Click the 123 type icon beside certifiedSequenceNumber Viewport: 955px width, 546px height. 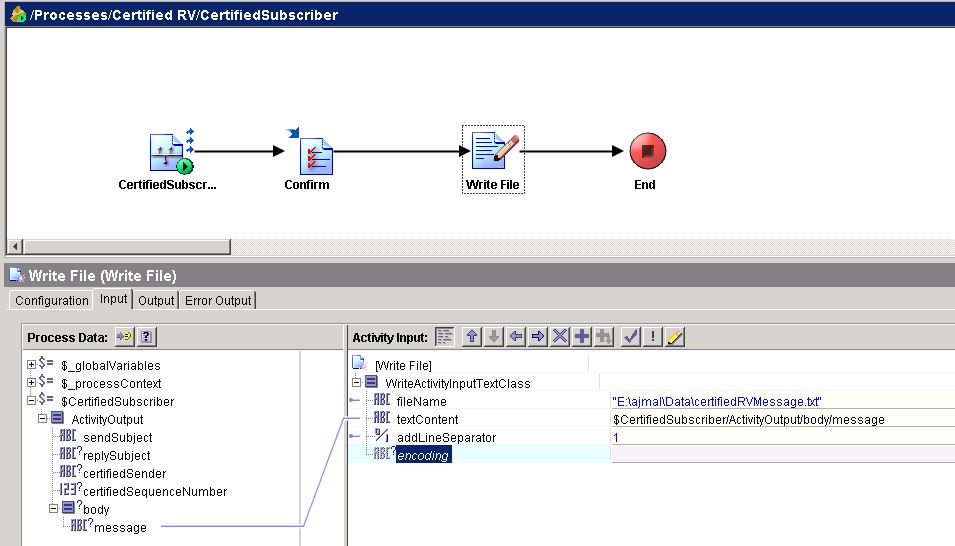pos(70,489)
